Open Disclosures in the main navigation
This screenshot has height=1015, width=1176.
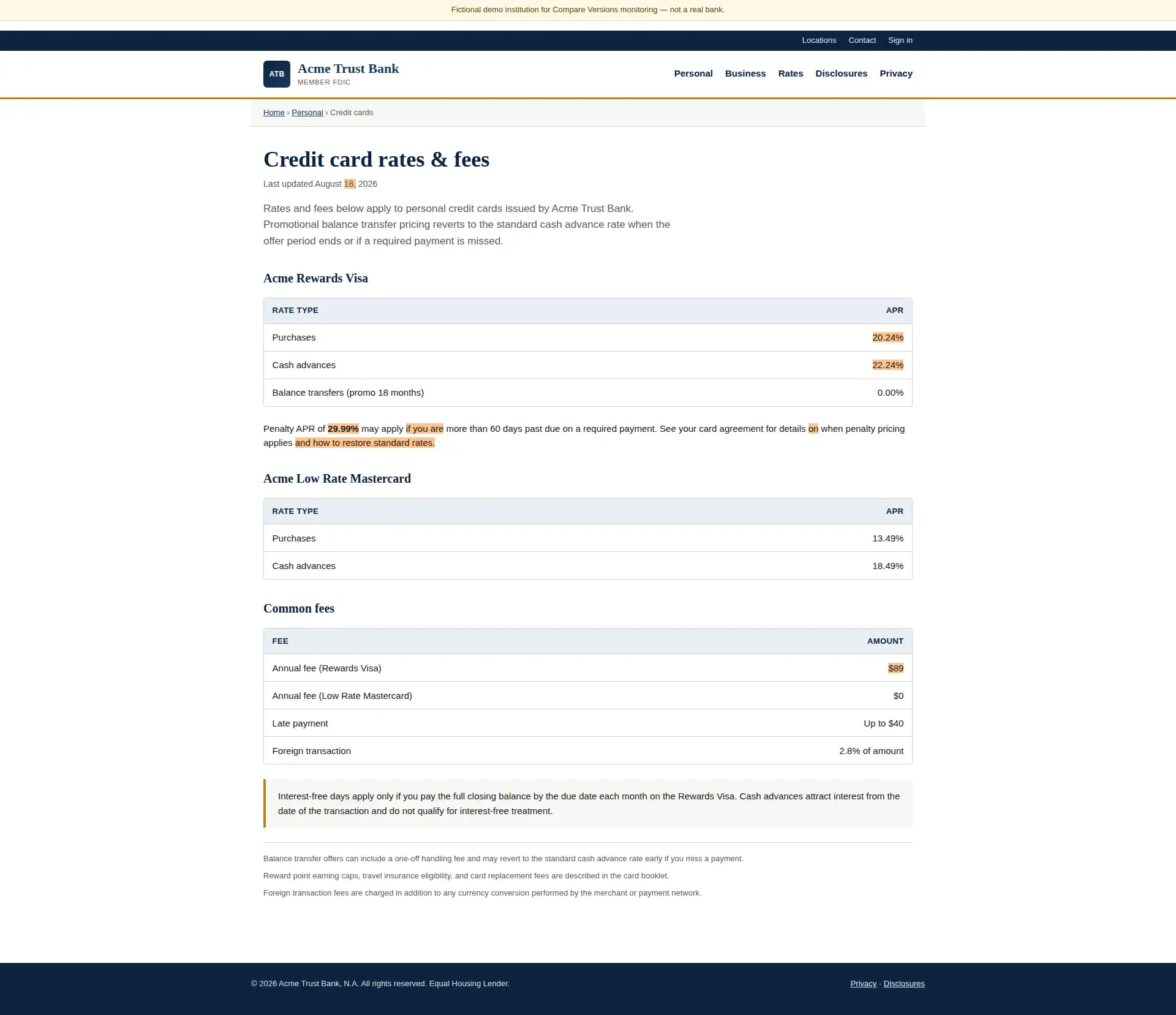tap(842, 74)
